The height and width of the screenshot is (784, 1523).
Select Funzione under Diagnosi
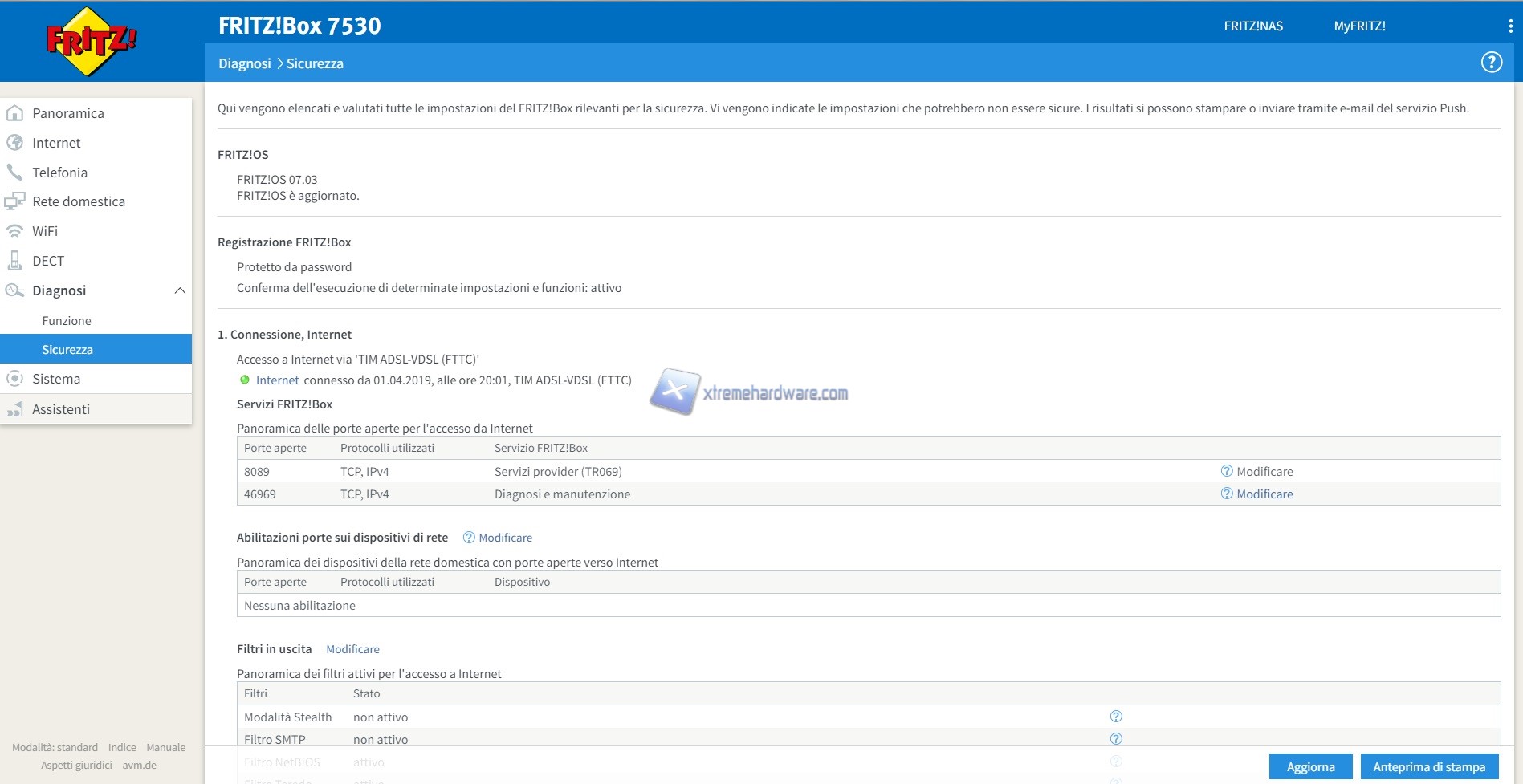point(67,321)
